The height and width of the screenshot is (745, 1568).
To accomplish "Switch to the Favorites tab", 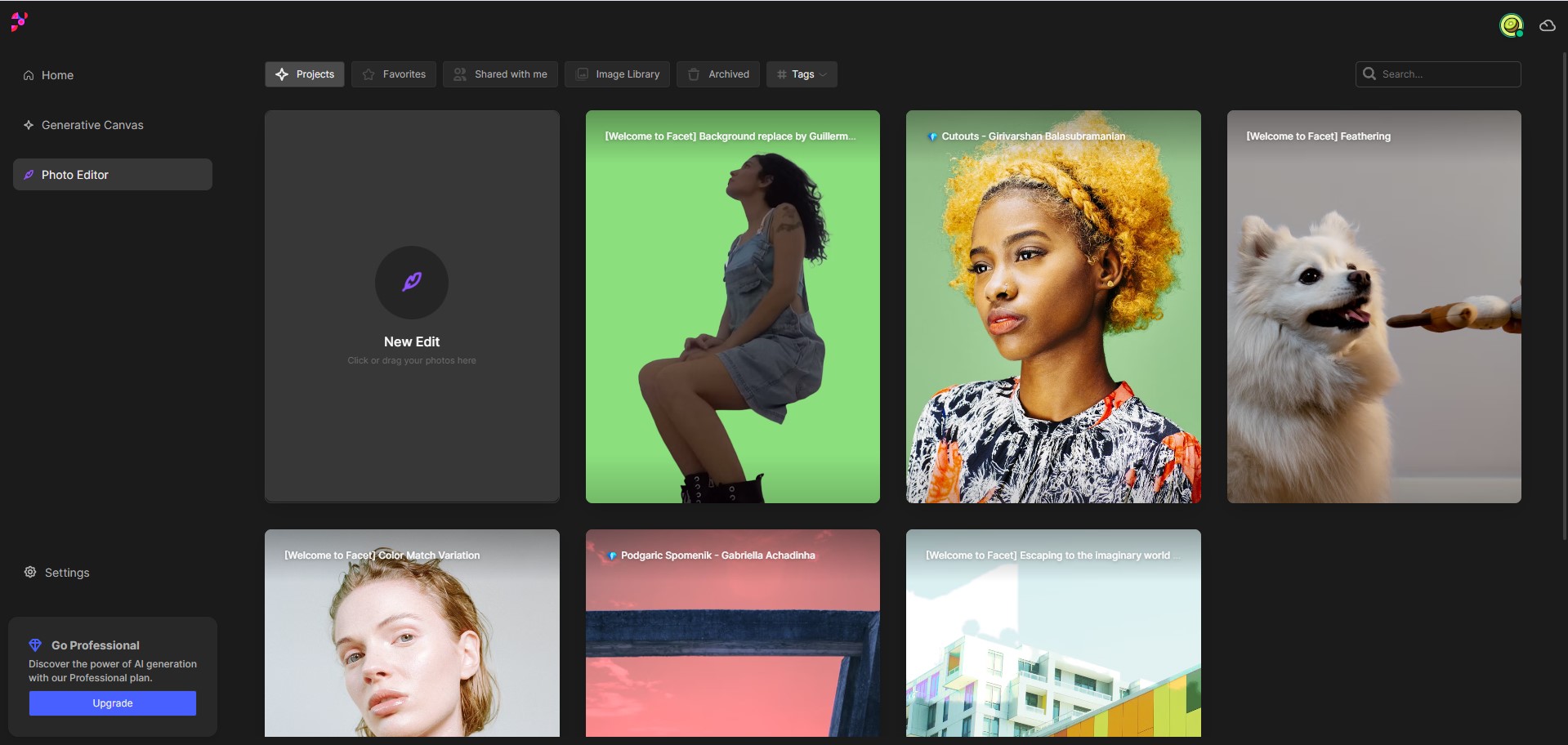I will 394,74.
